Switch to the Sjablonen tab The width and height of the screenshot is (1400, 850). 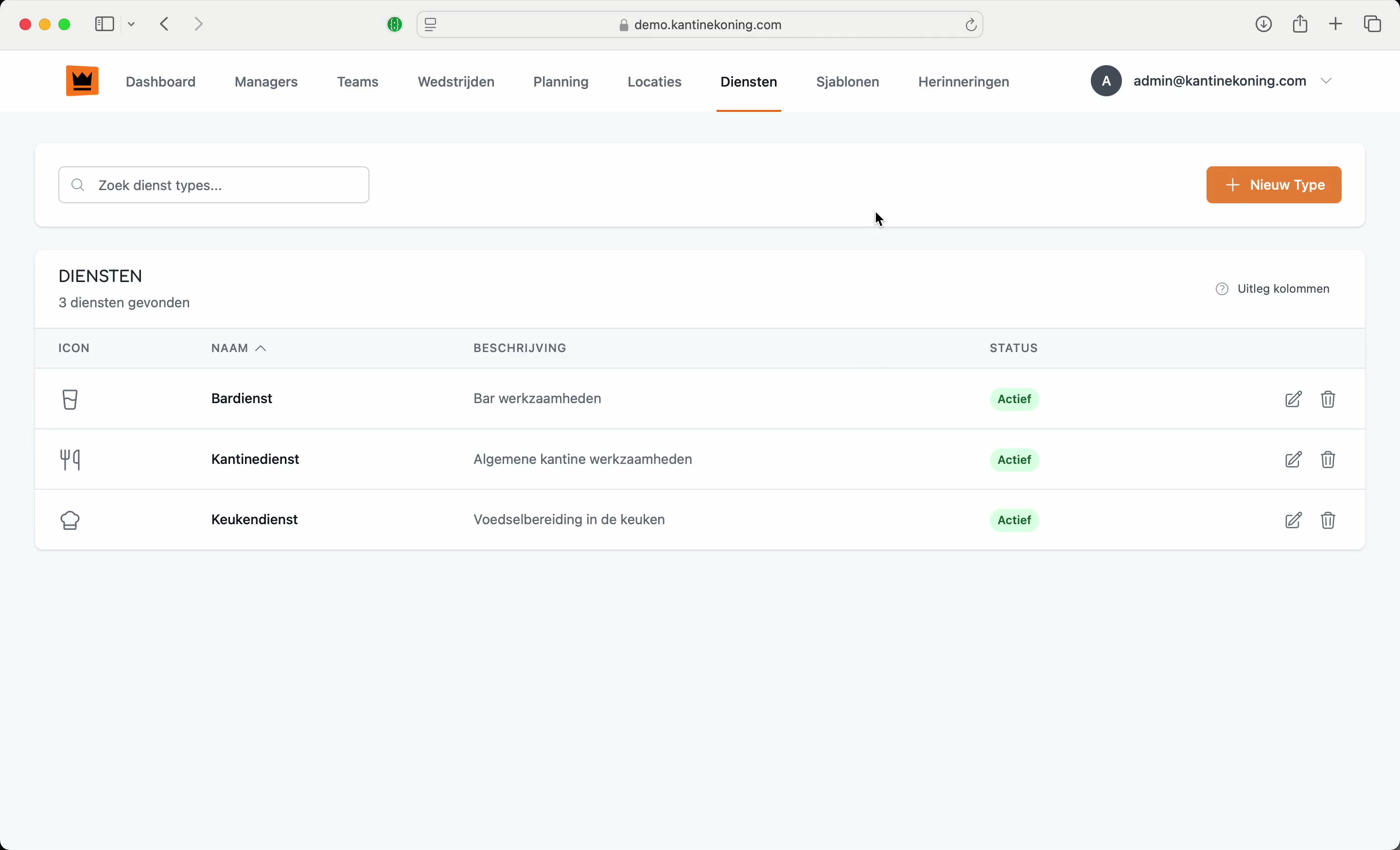[x=847, y=82]
